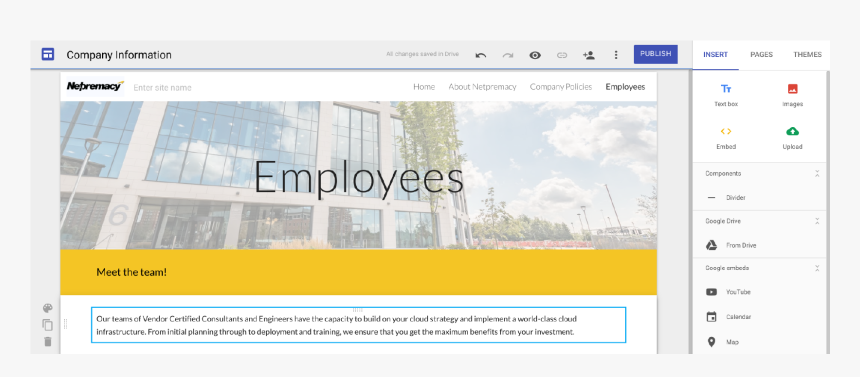The height and width of the screenshot is (377, 860).
Task: Click the Company Information document title
Action: 119,55
